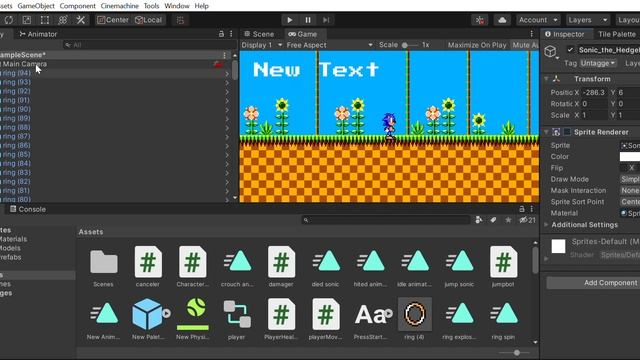Select the combined Transform tool
Image resolution: width=640 pixels, height=360 pixels.
pyautogui.click(x=62, y=20)
